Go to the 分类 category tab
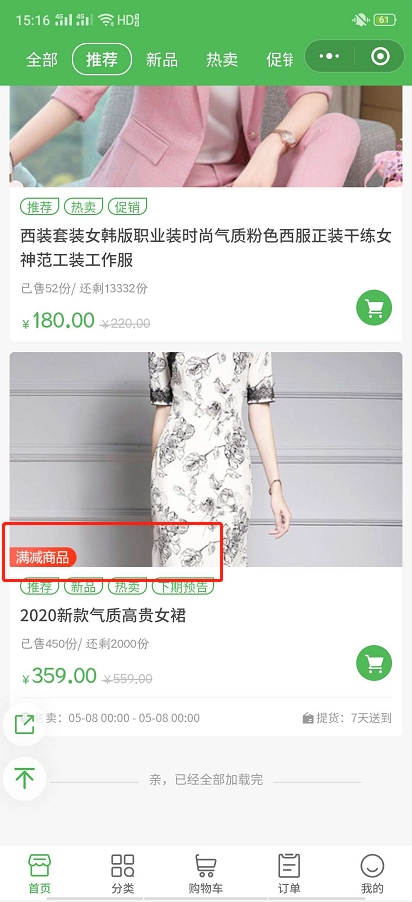The width and height of the screenshot is (412, 902). point(123,873)
